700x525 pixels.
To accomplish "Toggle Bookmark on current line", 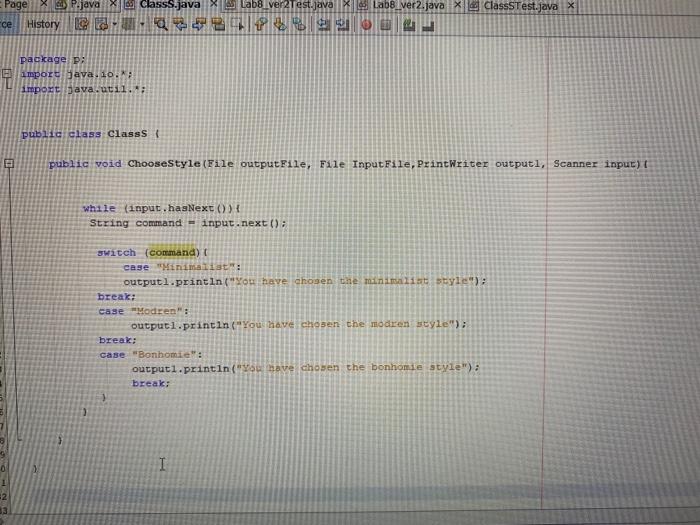I will click(x=299, y=24).
